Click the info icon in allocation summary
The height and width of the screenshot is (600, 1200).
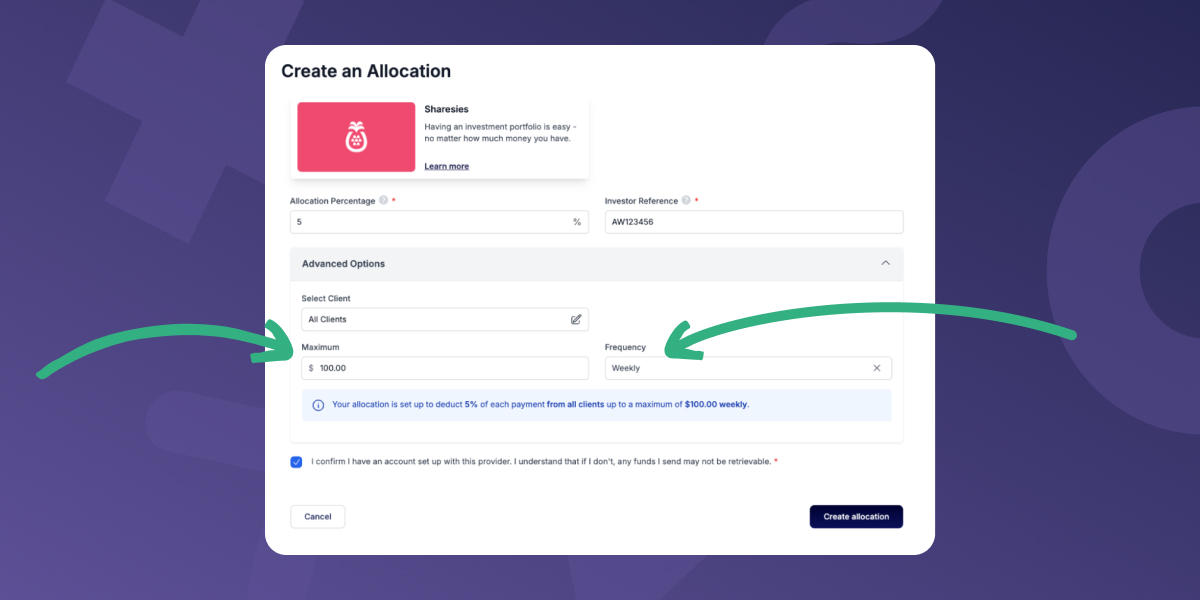coord(318,405)
